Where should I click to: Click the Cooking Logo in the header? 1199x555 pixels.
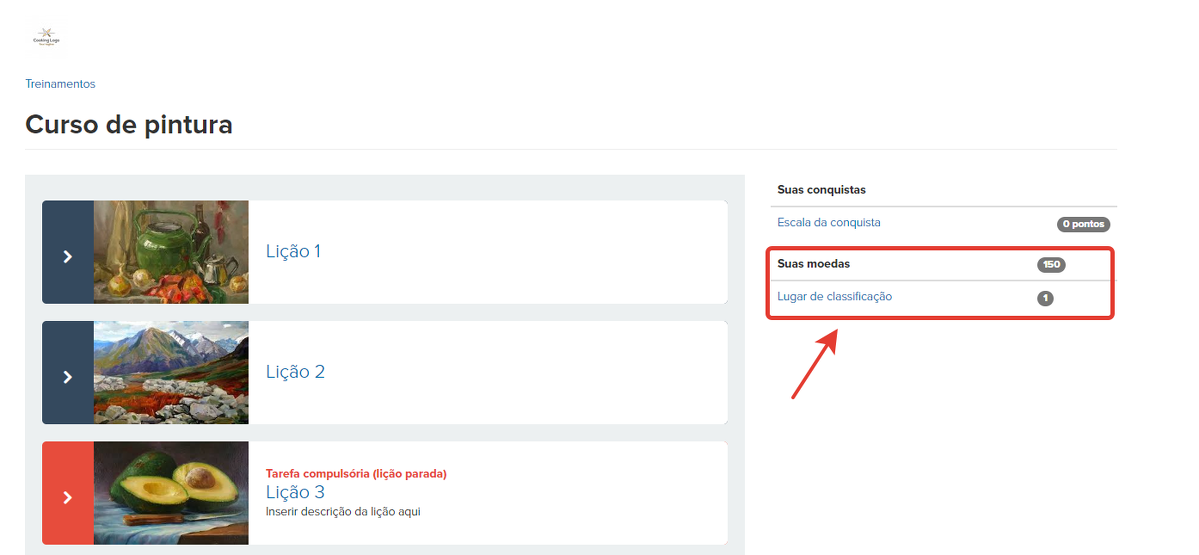(46, 38)
